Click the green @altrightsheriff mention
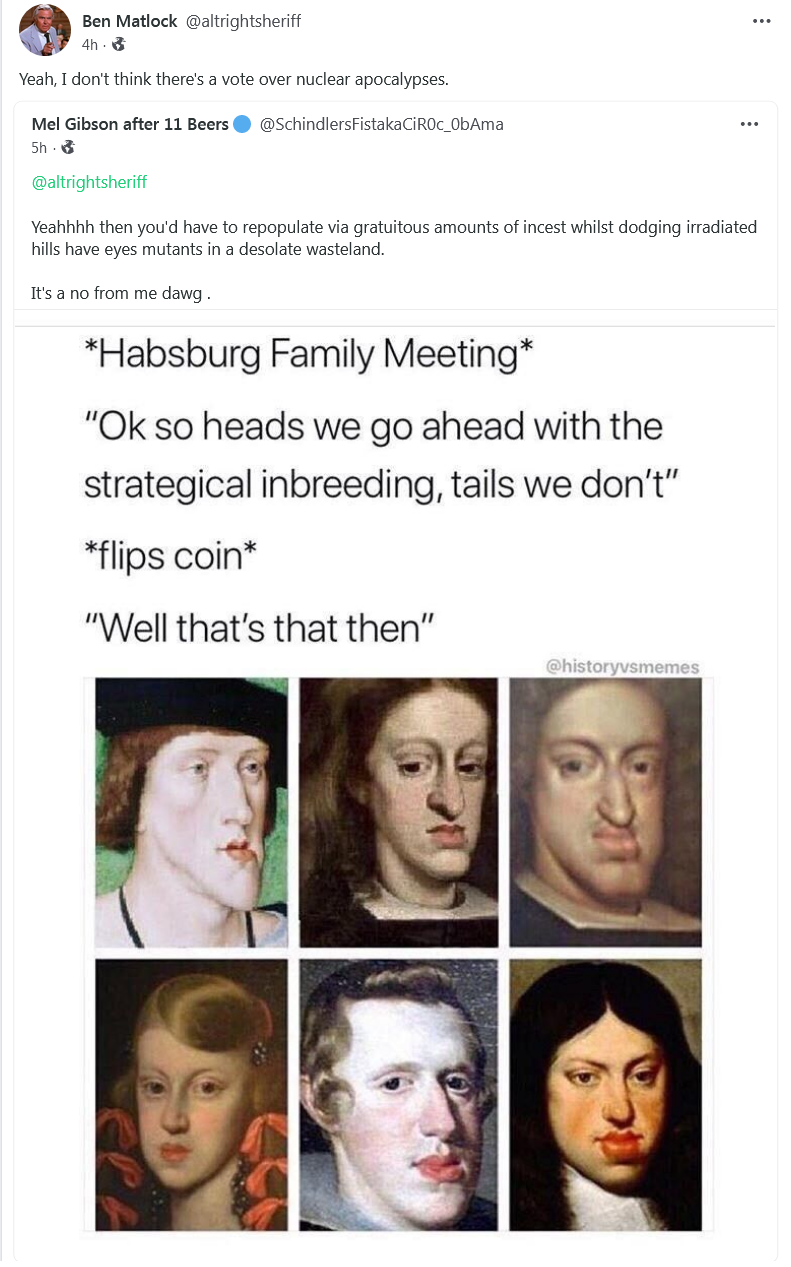This screenshot has height=1267, width=791. click(x=89, y=182)
